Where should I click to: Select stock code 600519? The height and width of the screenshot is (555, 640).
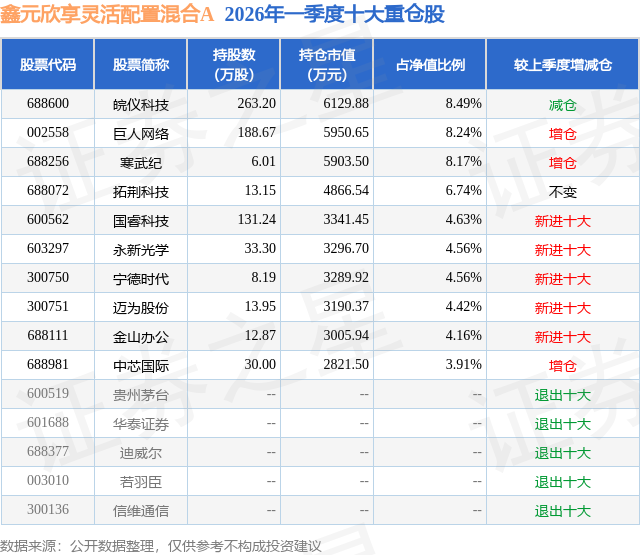pyautogui.click(x=48, y=393)
